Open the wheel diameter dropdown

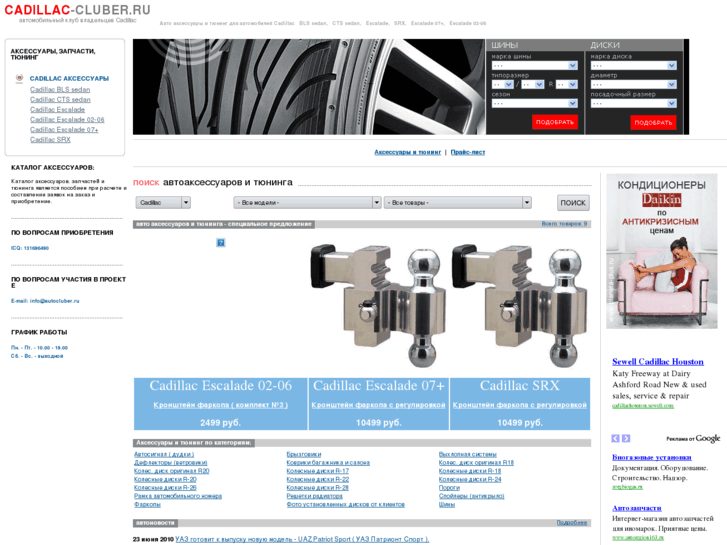tap(633, 84)
